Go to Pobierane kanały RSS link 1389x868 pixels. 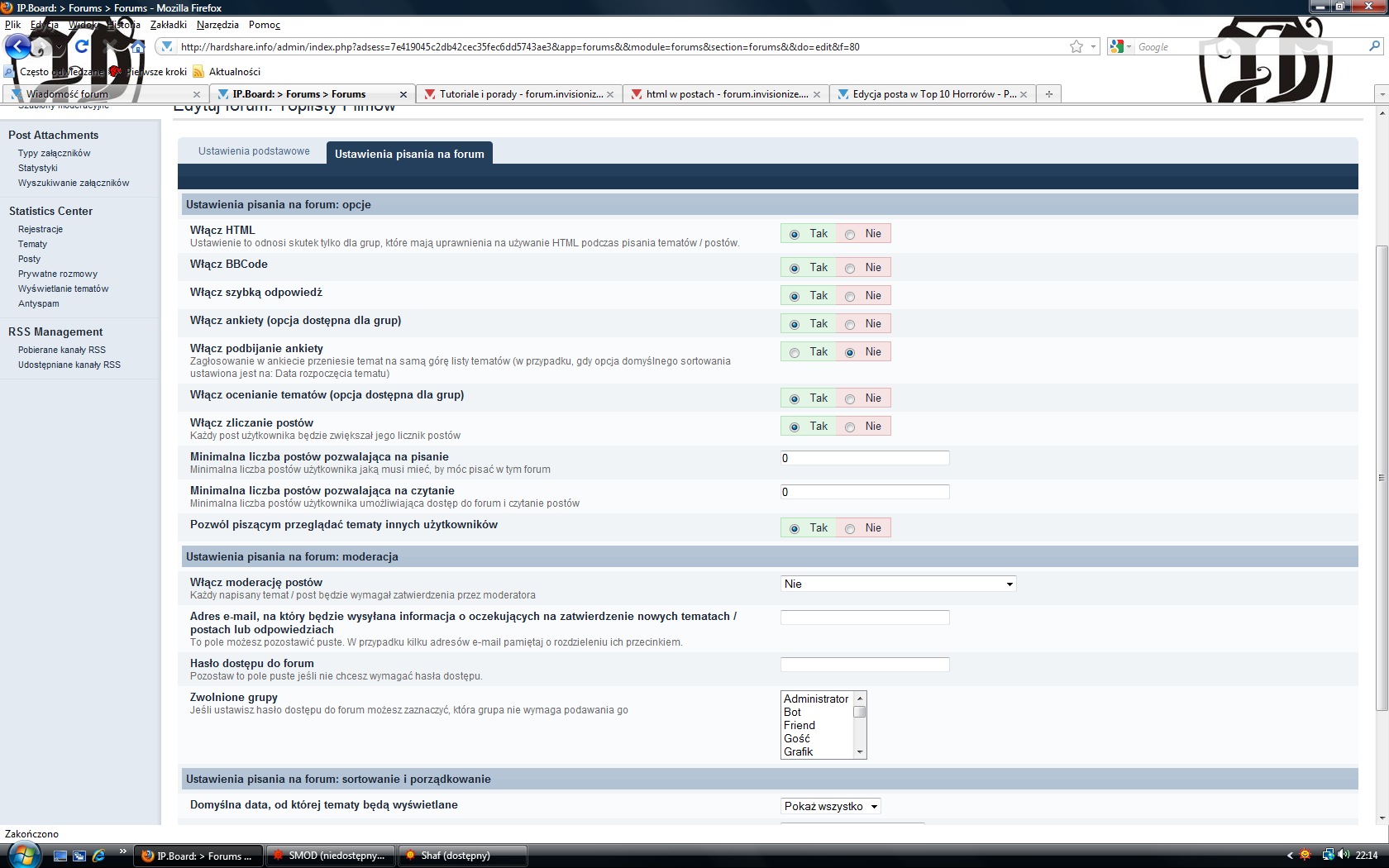[62, 350]
